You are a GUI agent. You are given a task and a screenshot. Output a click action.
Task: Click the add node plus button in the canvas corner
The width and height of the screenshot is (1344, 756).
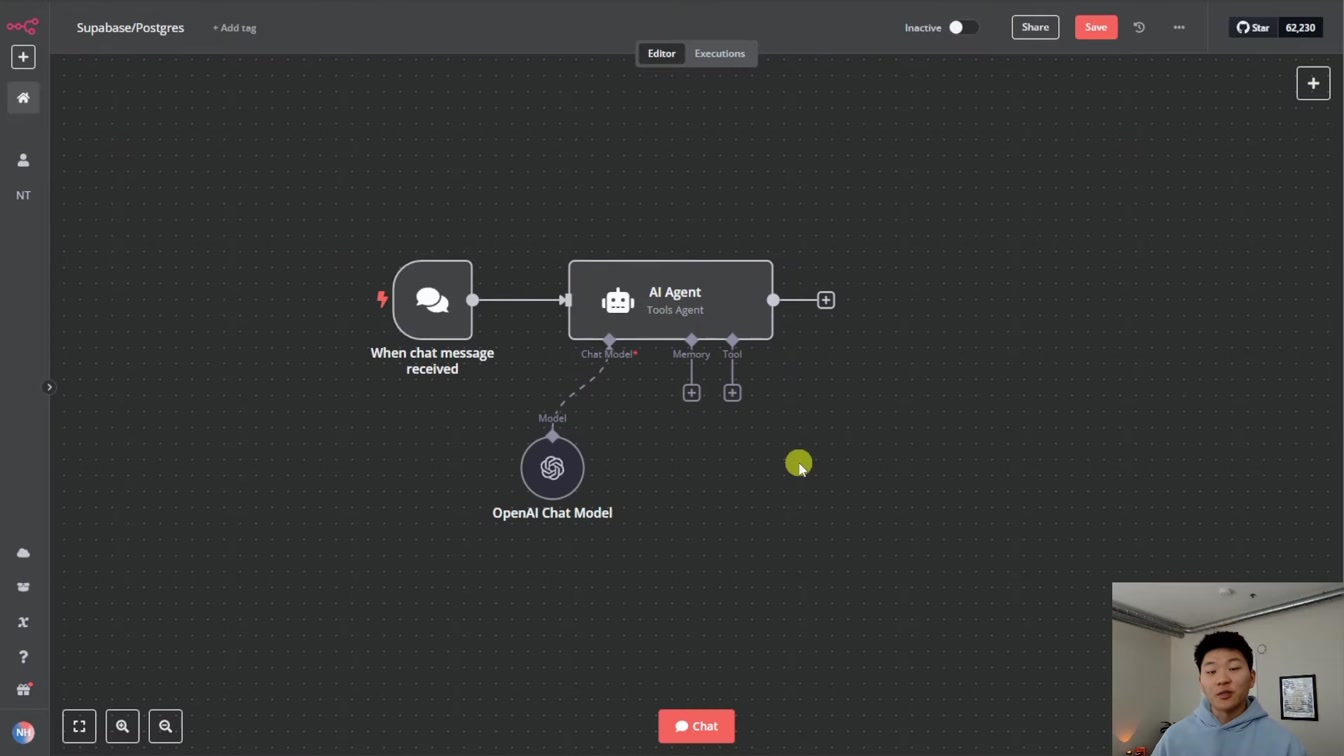click(1313, 83)
